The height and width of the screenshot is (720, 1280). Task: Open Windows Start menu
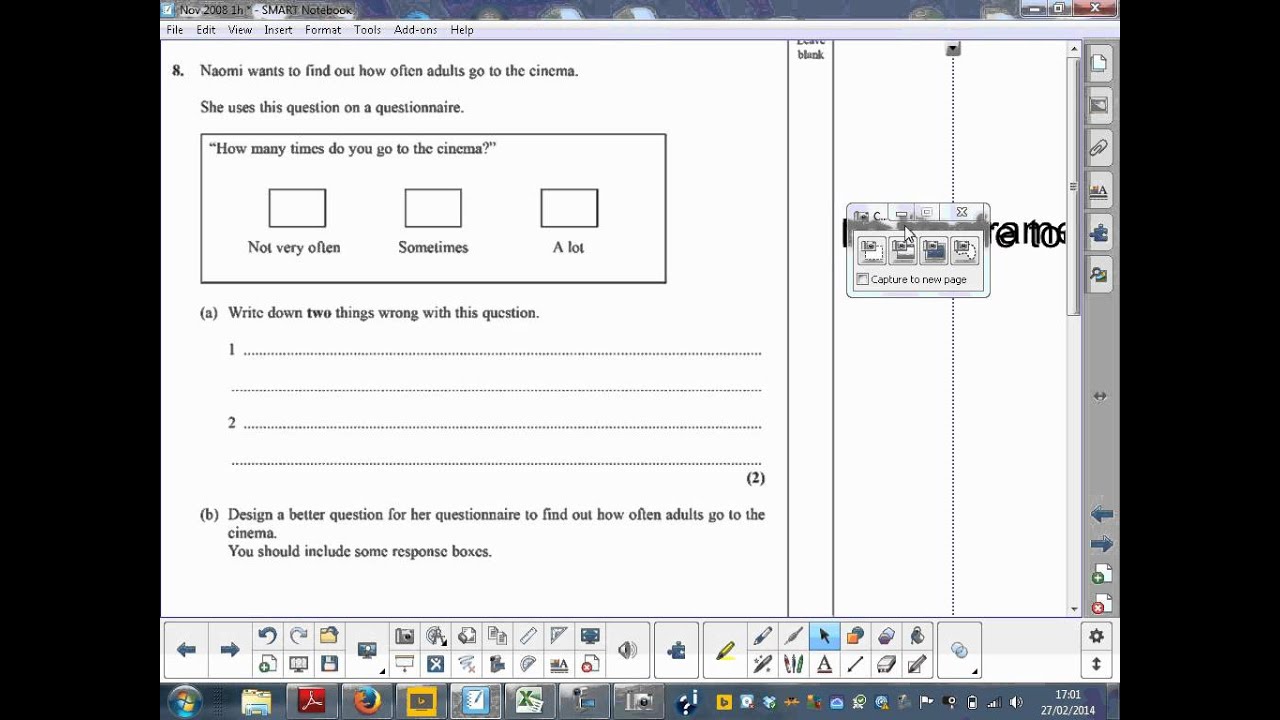185,702
